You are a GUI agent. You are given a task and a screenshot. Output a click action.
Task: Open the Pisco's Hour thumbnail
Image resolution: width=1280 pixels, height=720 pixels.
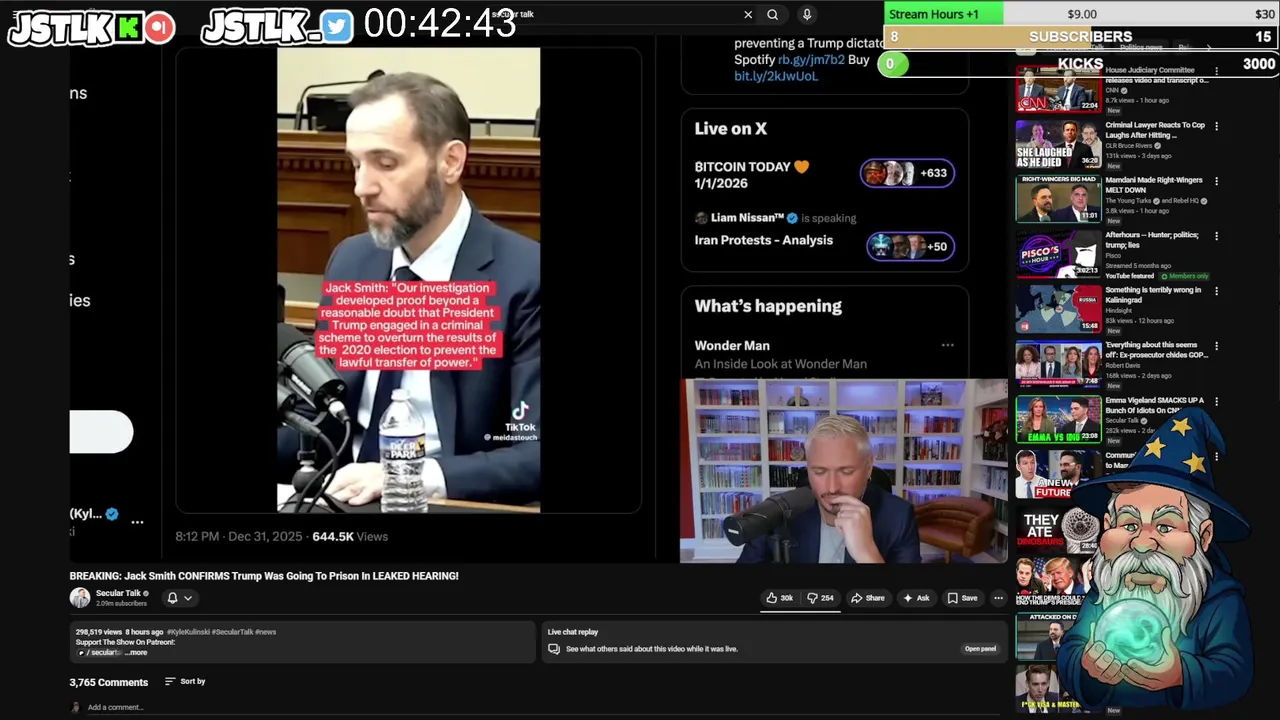point(1058,254)
